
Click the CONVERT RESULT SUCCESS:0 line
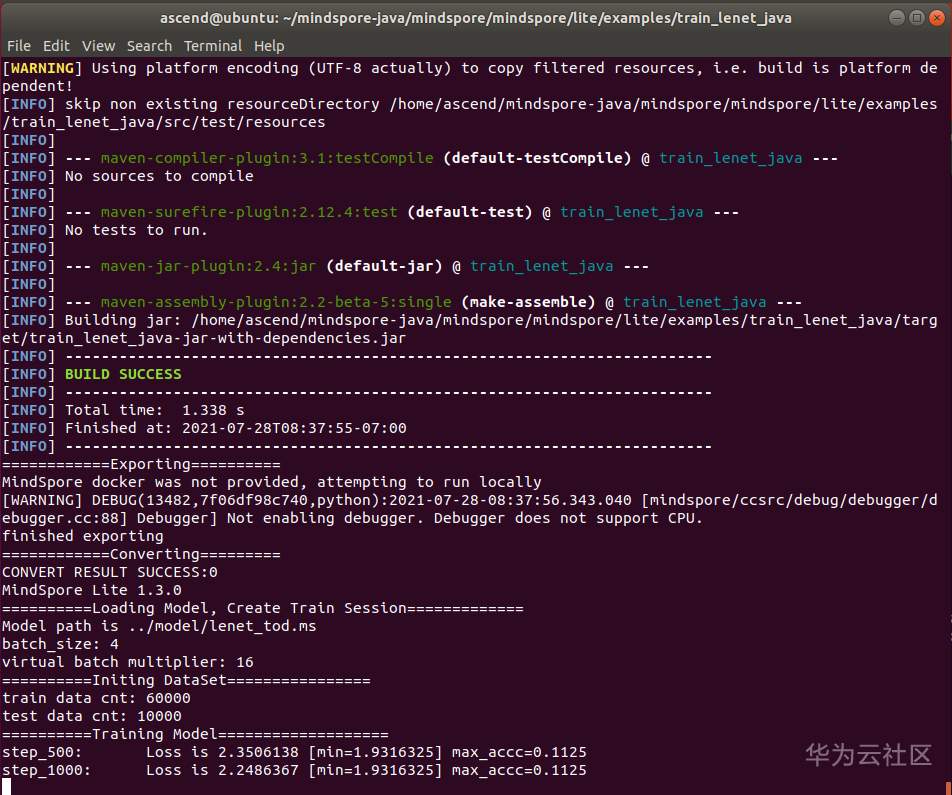[110, 572]
